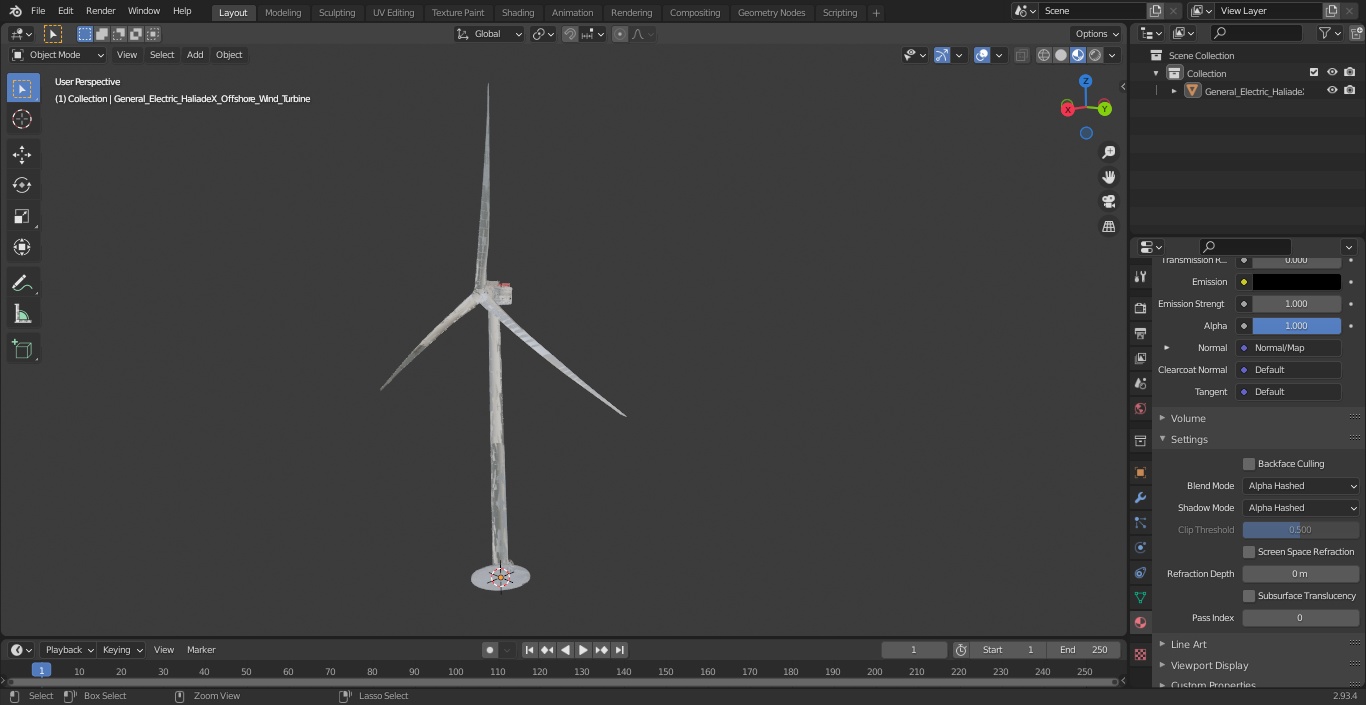Image resolution: width=1366 pixels, height=705 pixels.
Task: Open Blend Mode dropdown
Action: (1301, 486)
